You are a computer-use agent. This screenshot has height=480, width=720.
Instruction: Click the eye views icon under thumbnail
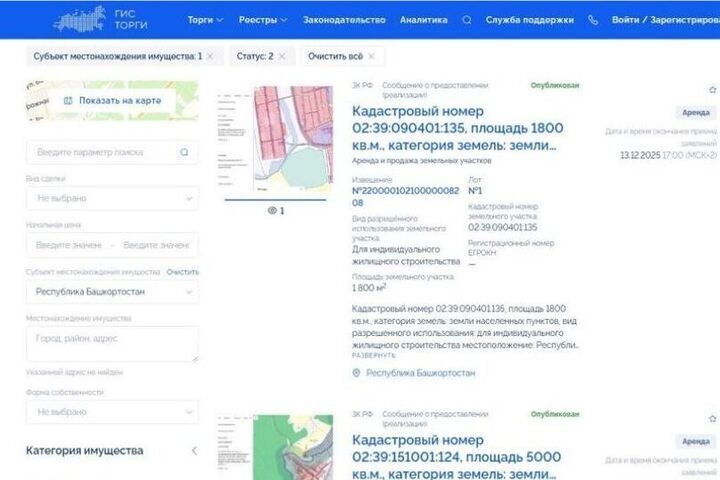point(271,211)
